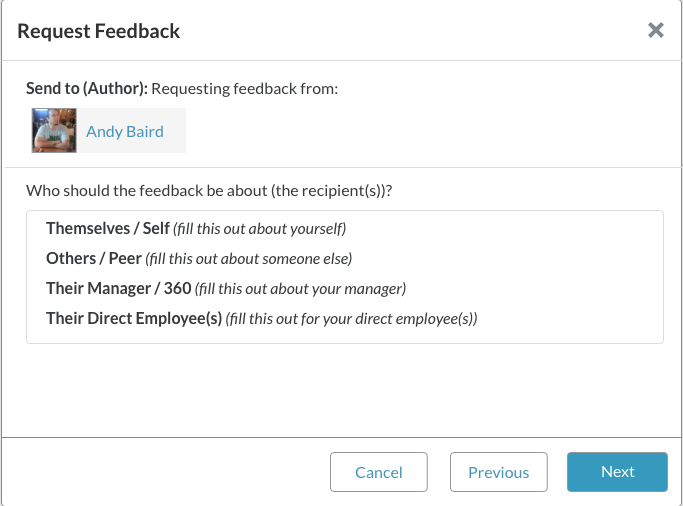This screenshot has height=506, width=683.
Task: Click the 'for your direct employee(s)' hint text
Action: [x=352, y=319]
